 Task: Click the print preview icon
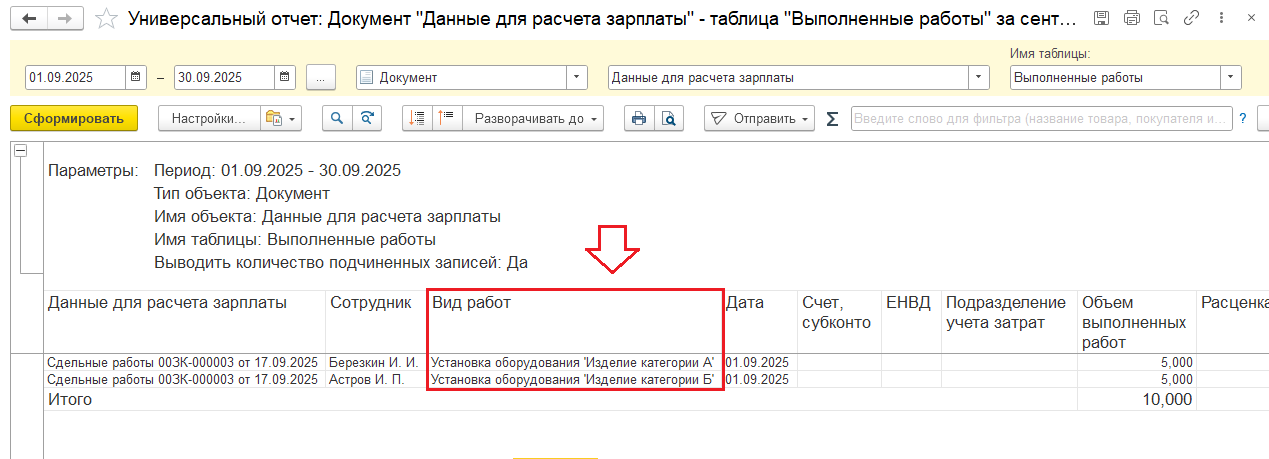coord(668,118)
